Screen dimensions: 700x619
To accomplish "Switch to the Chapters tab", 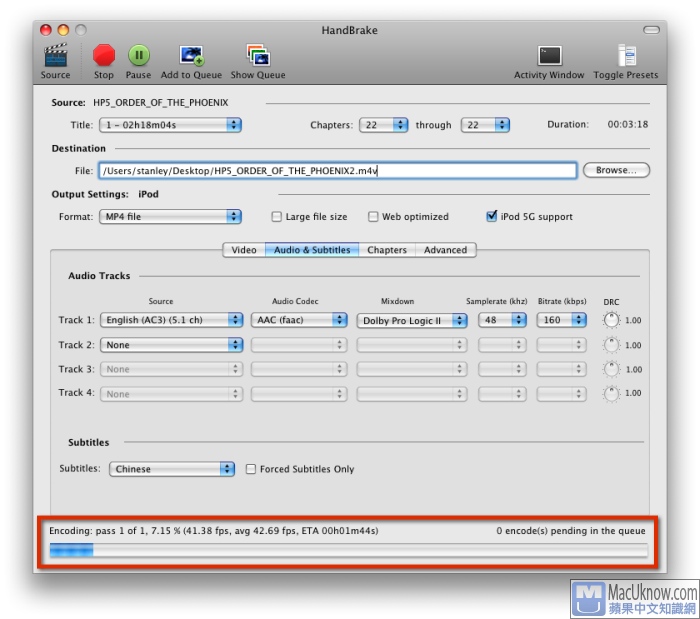I will (x=386, y=250).
